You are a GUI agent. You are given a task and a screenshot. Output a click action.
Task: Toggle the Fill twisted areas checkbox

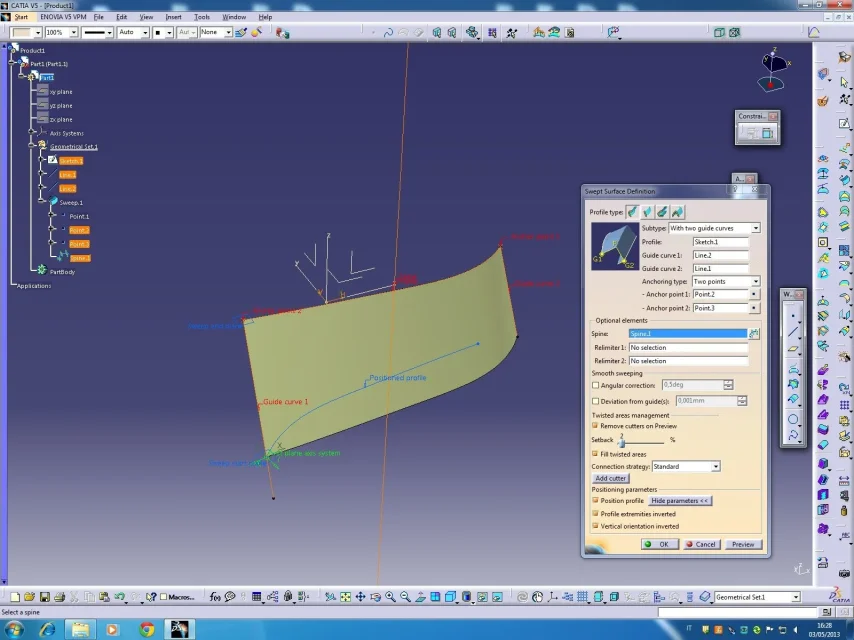596,454
